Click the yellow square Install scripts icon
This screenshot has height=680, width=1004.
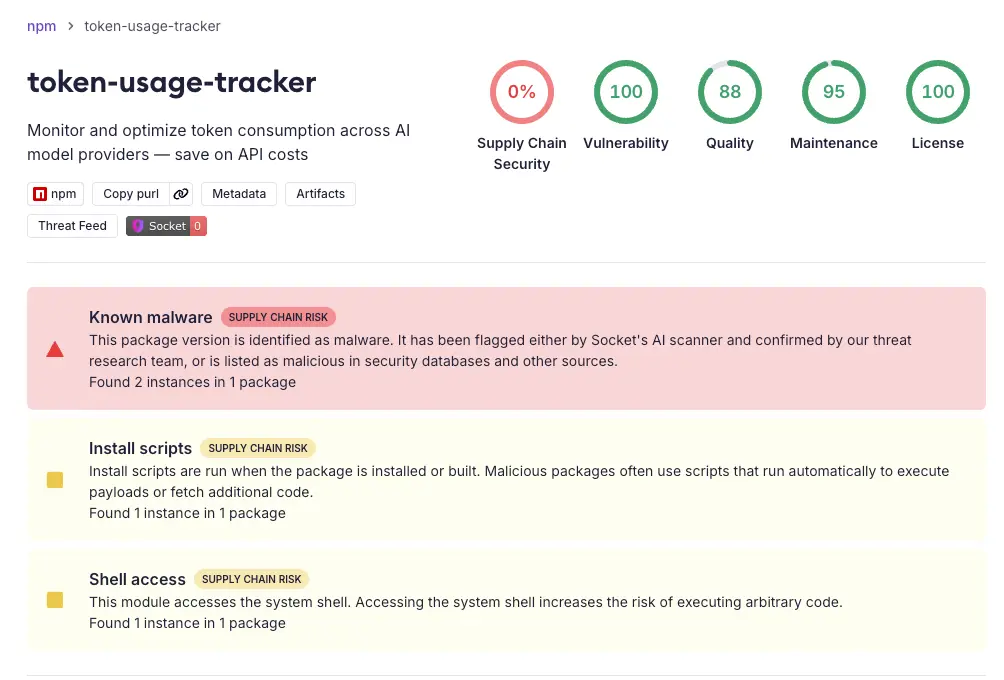55,480
